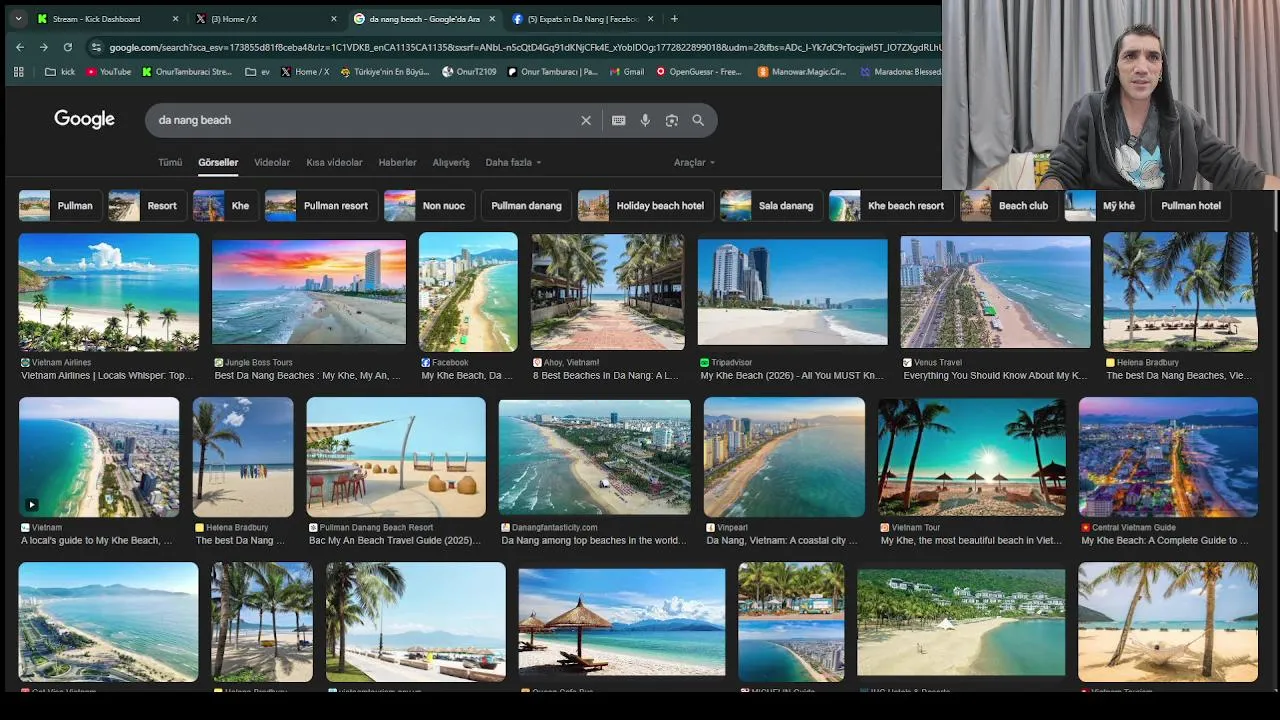Open the Jungle Boss Tours sunset image
1280x720 pixels.
(x=309, y=292)
